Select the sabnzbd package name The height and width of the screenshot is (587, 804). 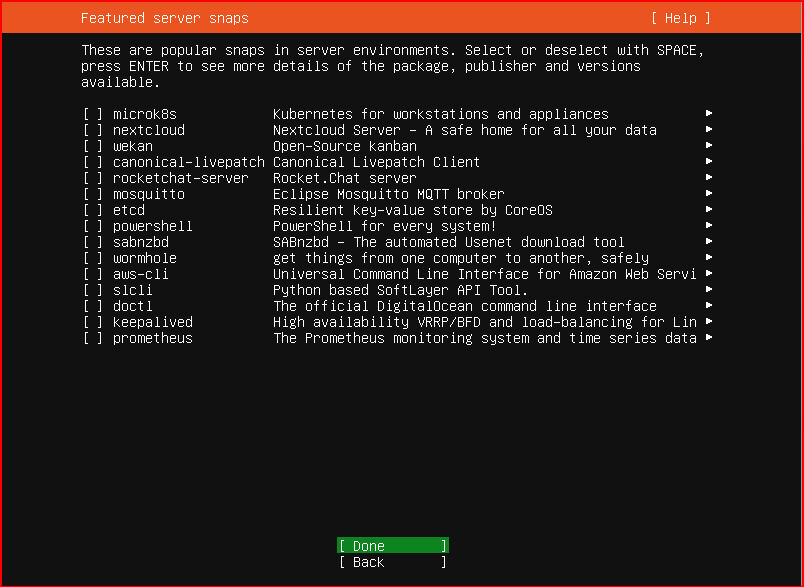140,242
